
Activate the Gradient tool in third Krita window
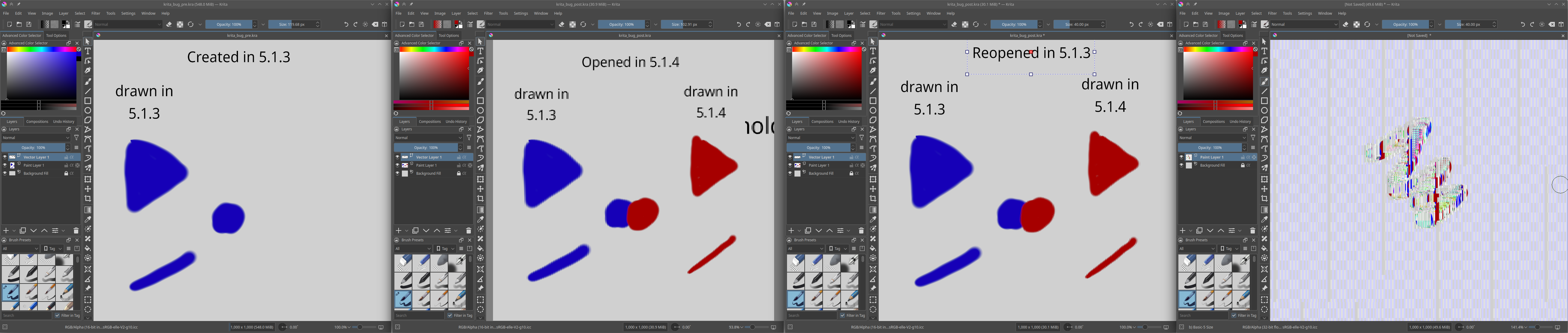[x=873, y=210]
